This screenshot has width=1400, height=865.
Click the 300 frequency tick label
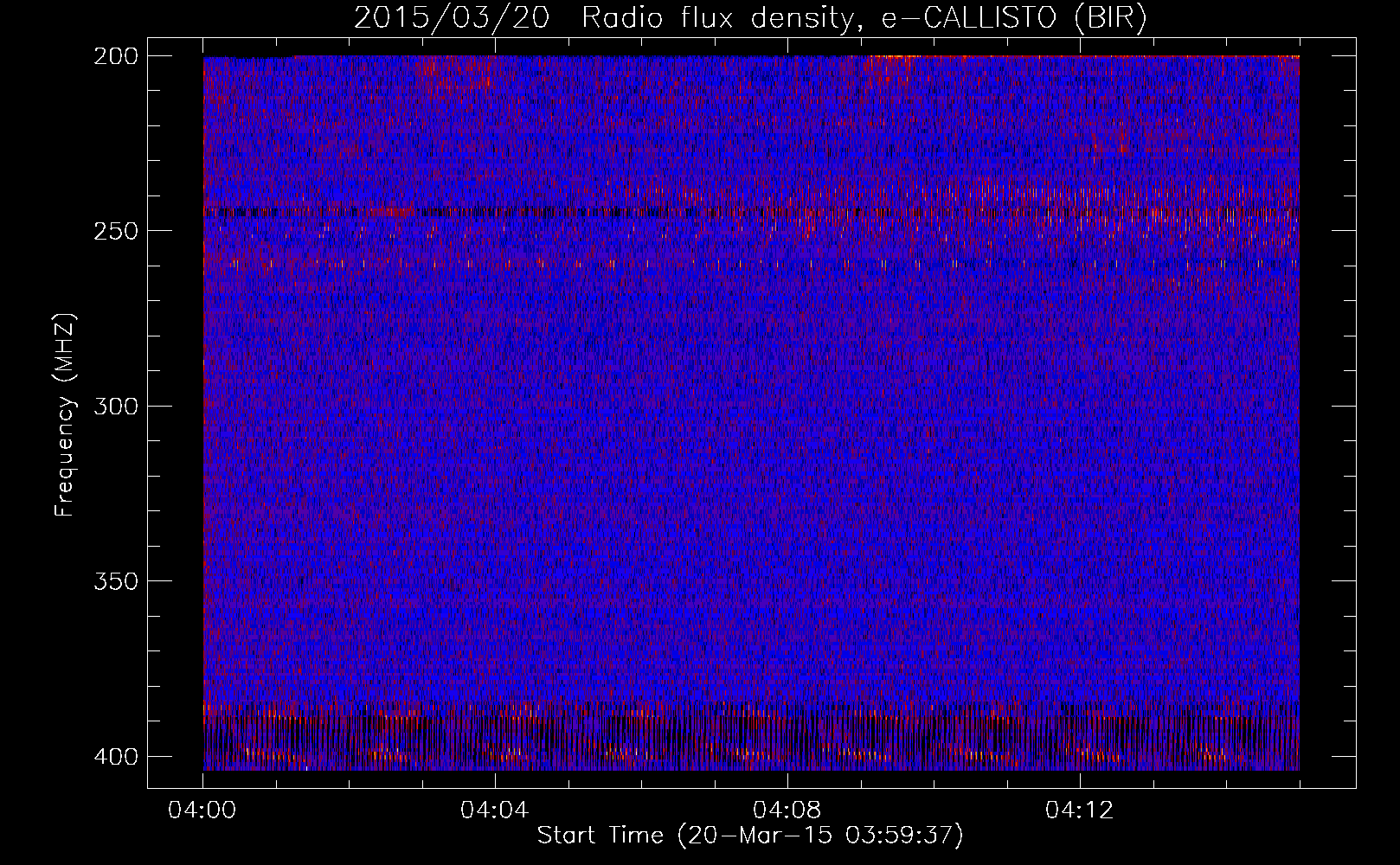coord(115,406)
